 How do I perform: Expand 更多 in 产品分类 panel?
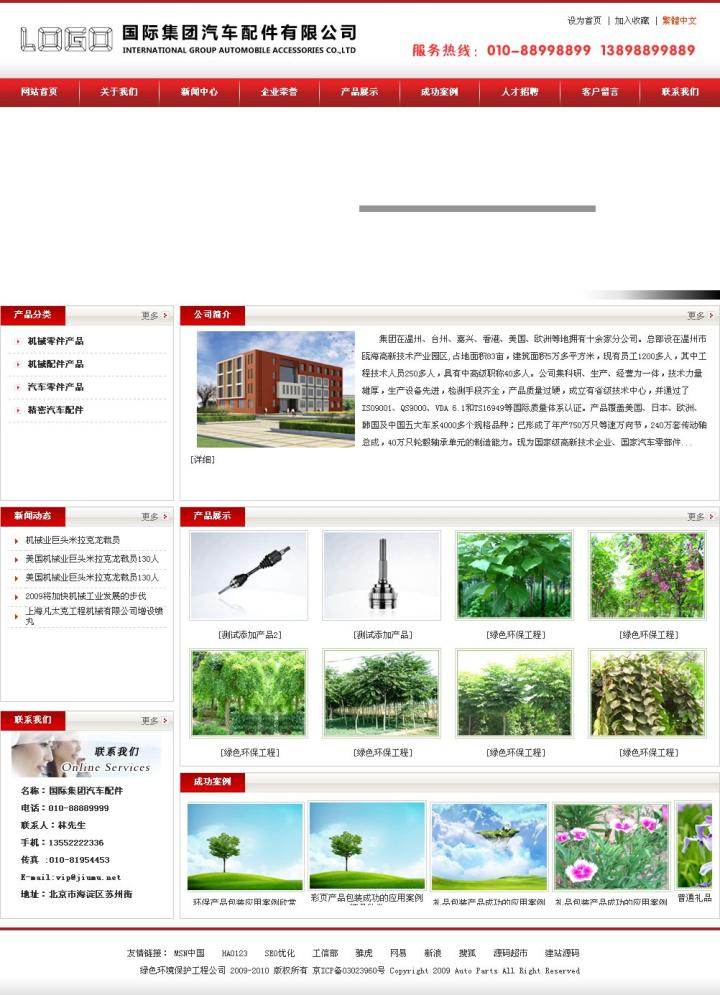coord(150,316)
